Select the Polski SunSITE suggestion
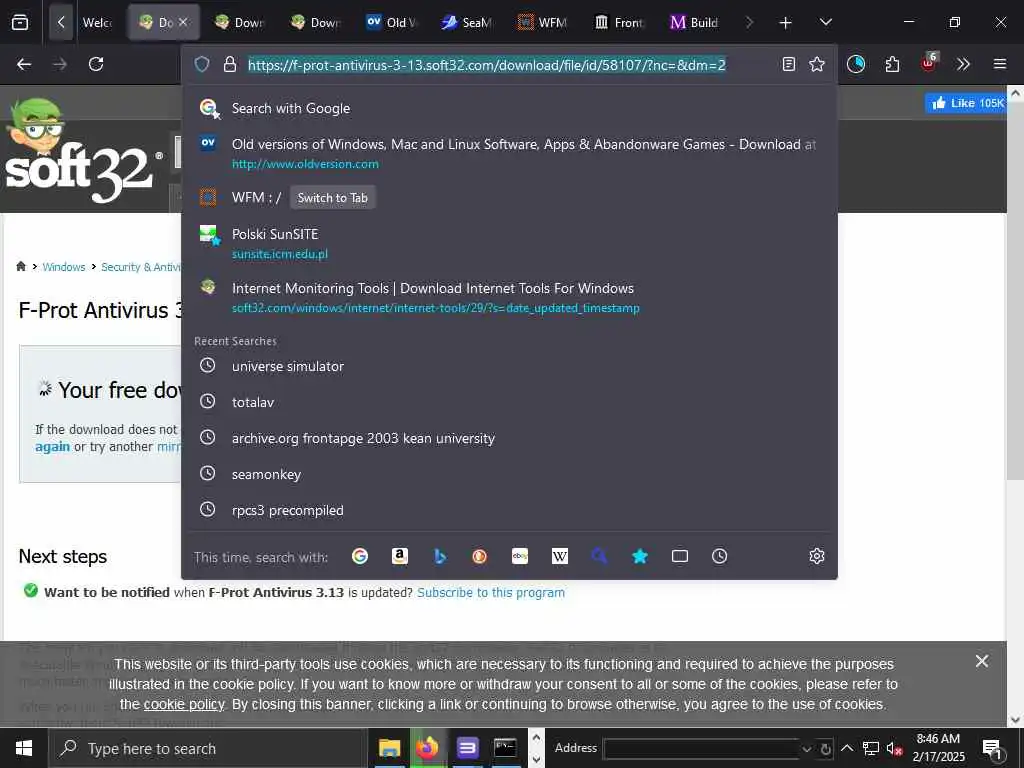This screenshot has height=768, width=1024. tap(509, 243)
